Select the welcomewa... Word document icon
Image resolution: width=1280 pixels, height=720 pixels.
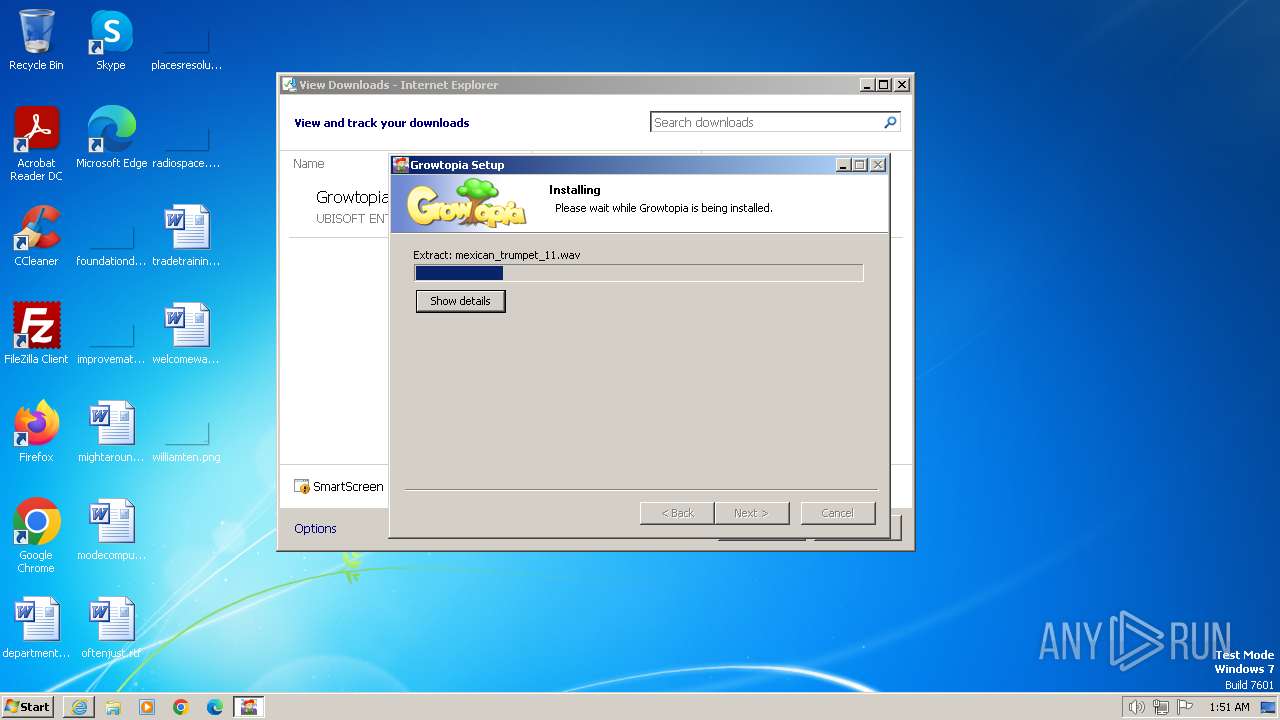(186, 334)
